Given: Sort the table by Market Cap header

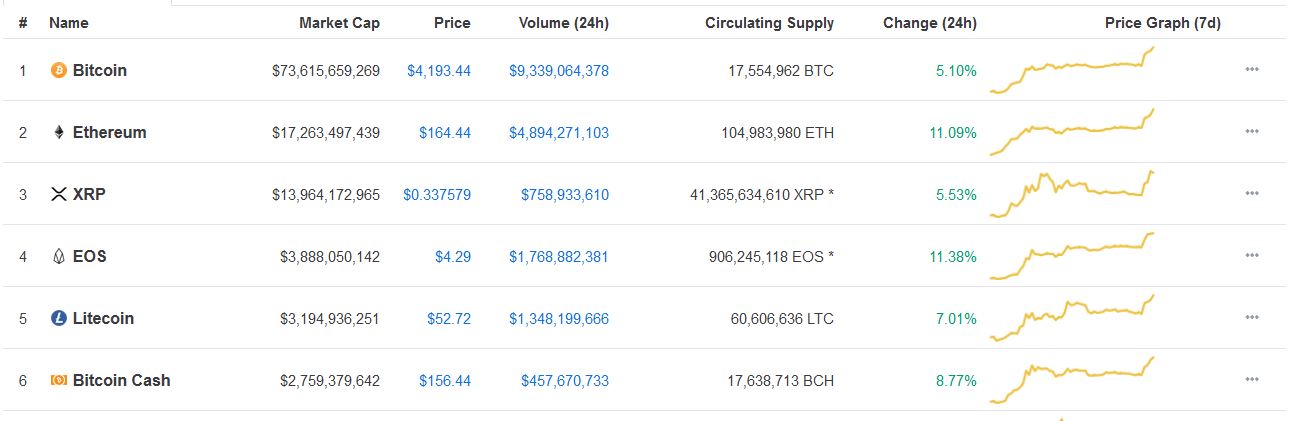Looking at the screenshot, I should (x=339, y=23).
